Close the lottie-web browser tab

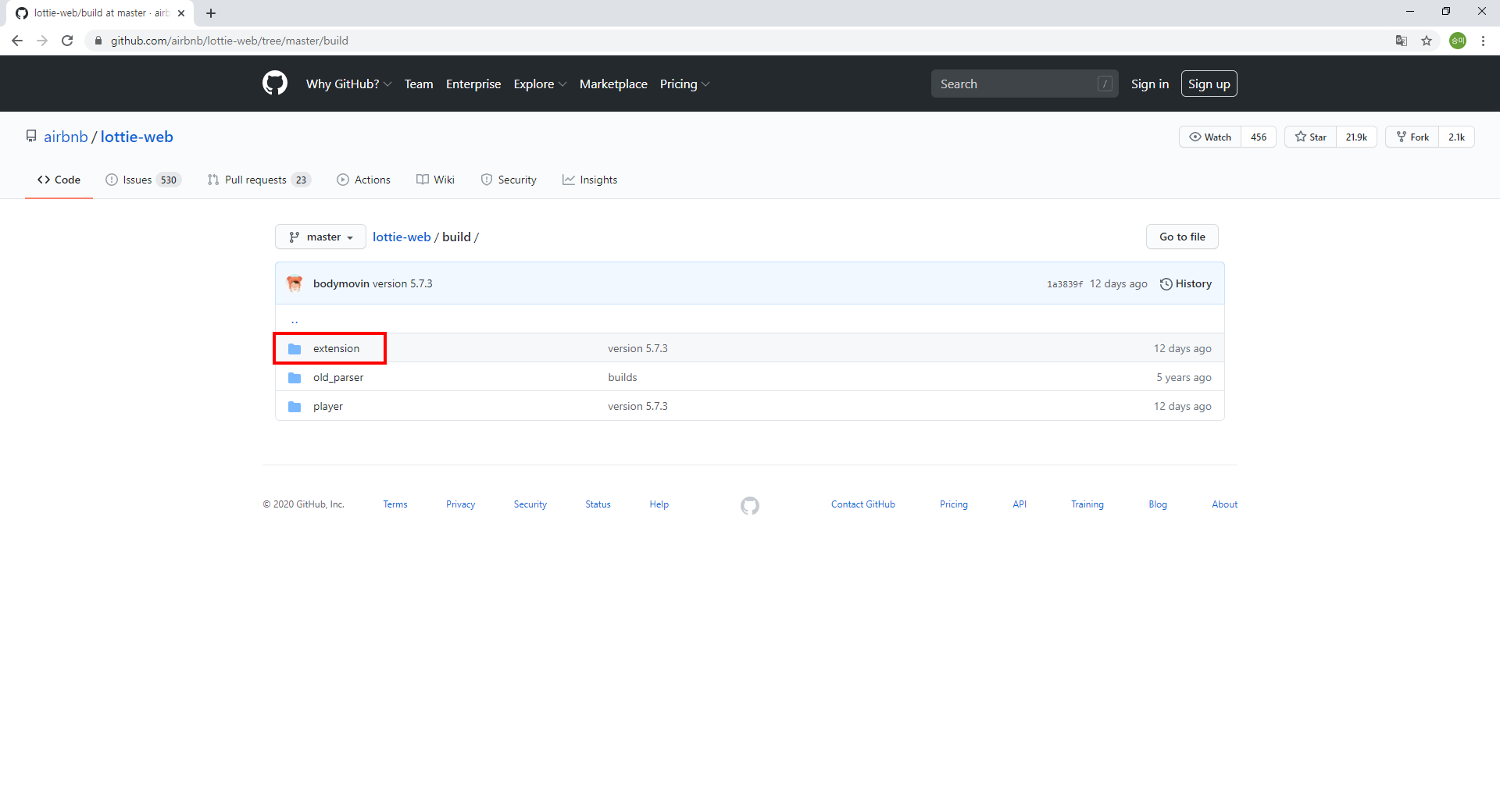click(x=181, y=13)
